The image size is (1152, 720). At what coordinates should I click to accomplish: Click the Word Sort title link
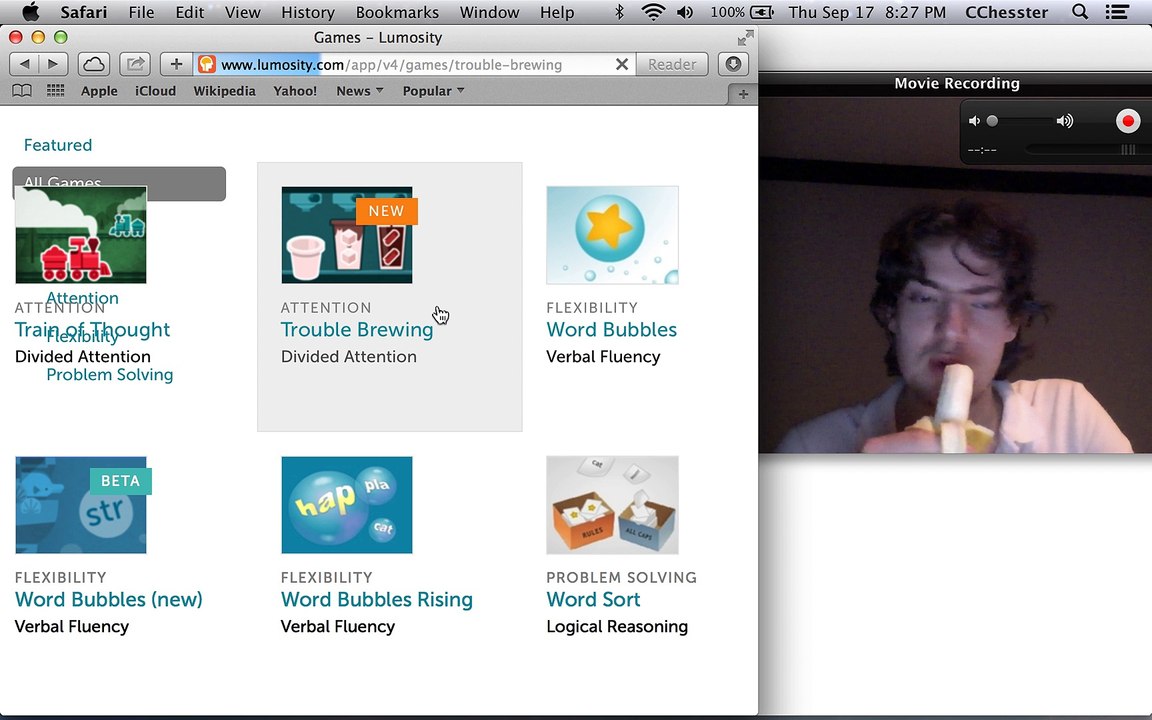click(593, 600)
